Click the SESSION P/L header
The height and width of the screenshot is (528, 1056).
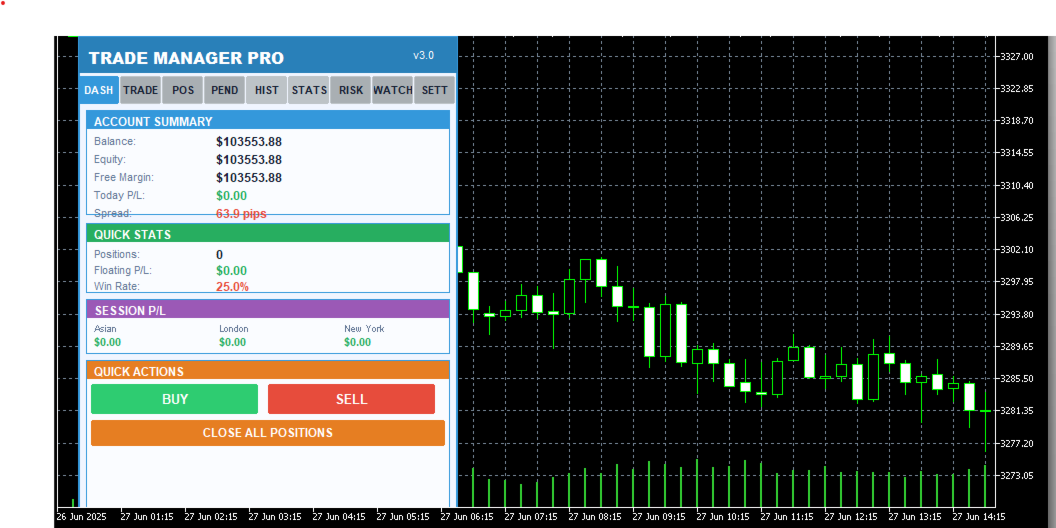(x=268, y=310)
